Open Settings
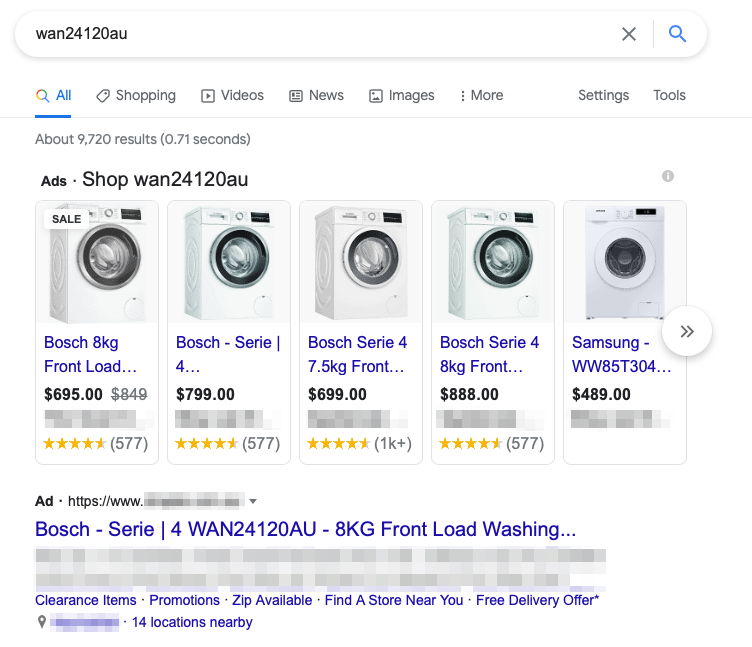Screen dimensions: 752x647 point(603,95)
